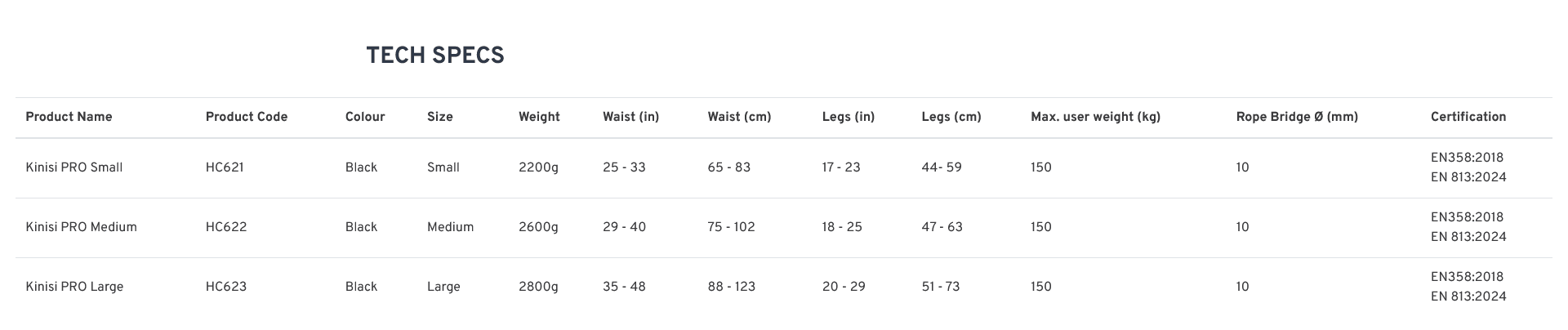The width and height of the screenshot is (1568, 330).
Task: Click the 20 - 29 legs value
Action: [x=843, y=287]
